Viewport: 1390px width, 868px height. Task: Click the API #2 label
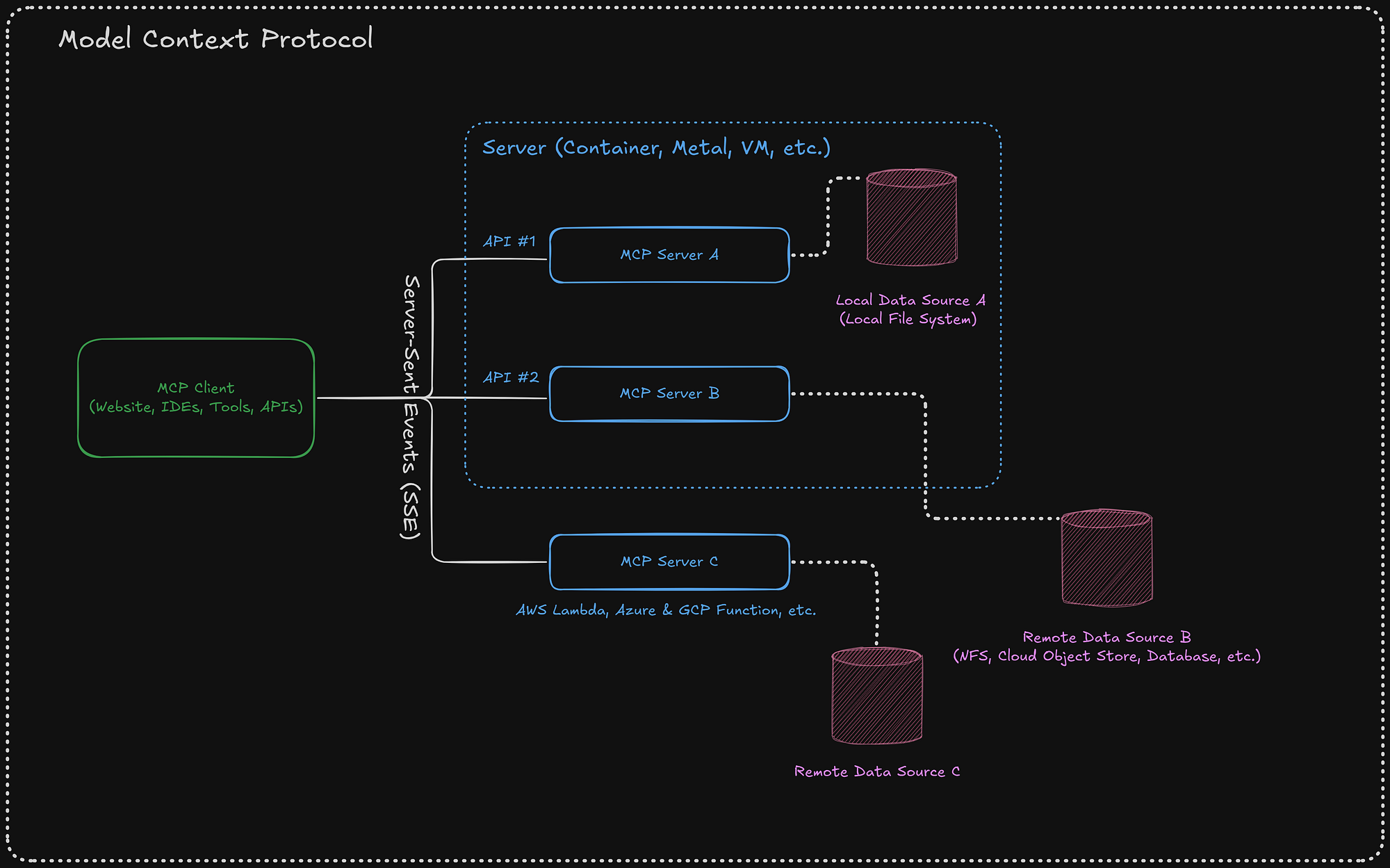click(x=508, y=377)
